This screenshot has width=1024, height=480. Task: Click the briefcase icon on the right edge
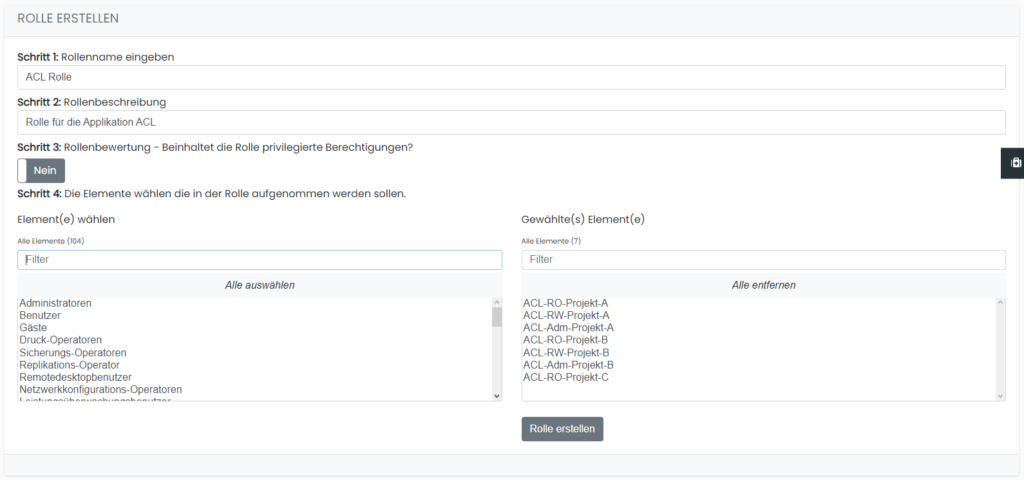[x=1015, y=163]
